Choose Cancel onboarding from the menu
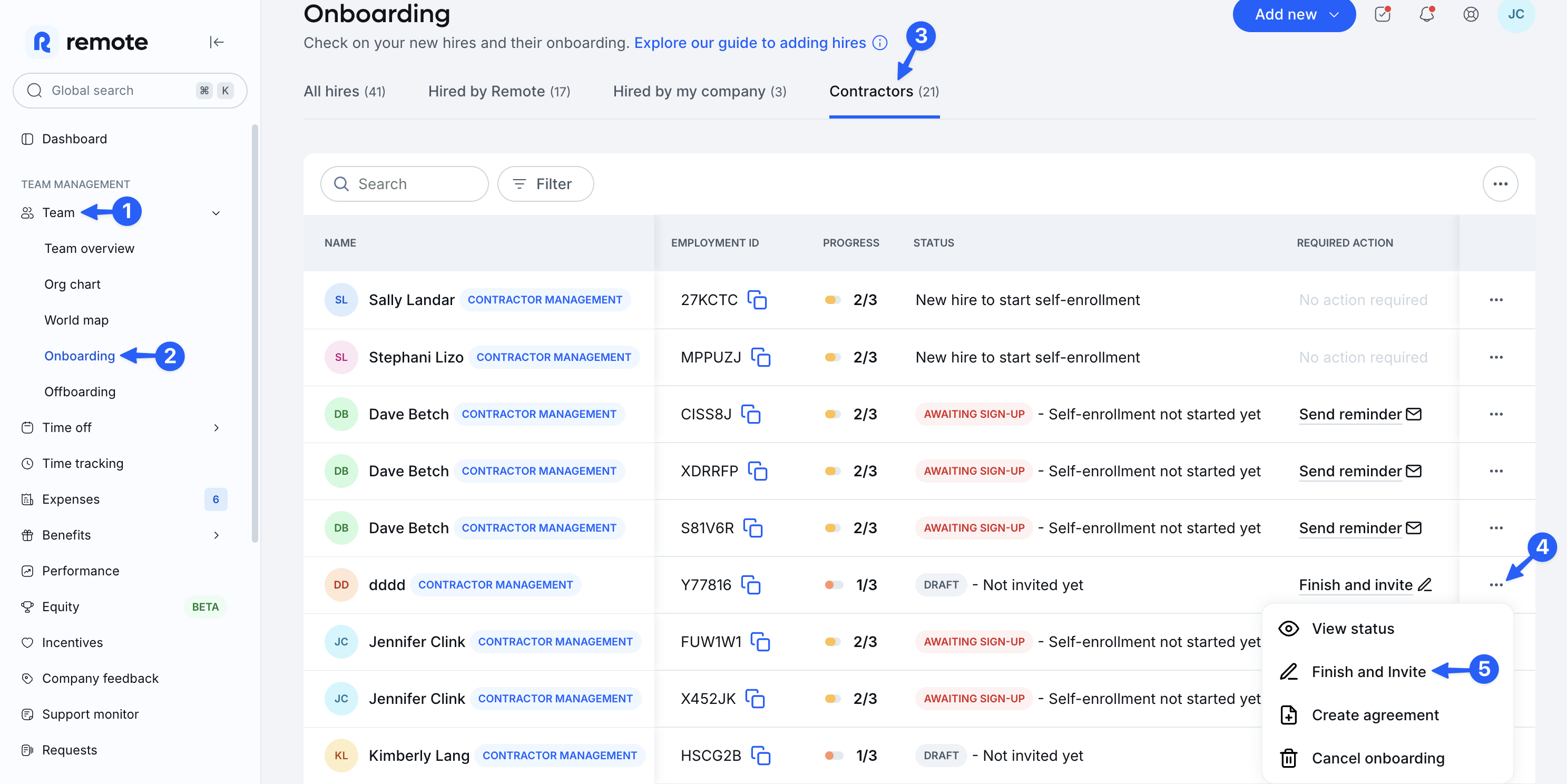This screenshot has height=784, width=1567. point(1387,758)
